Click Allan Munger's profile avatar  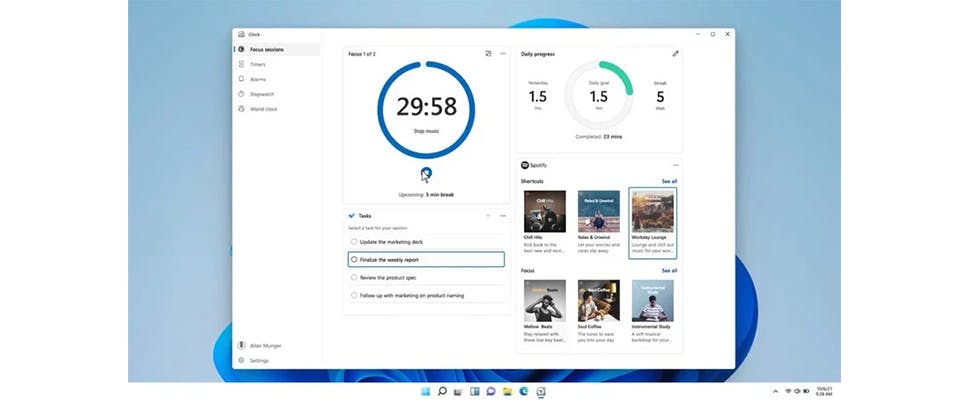(241, 346)
